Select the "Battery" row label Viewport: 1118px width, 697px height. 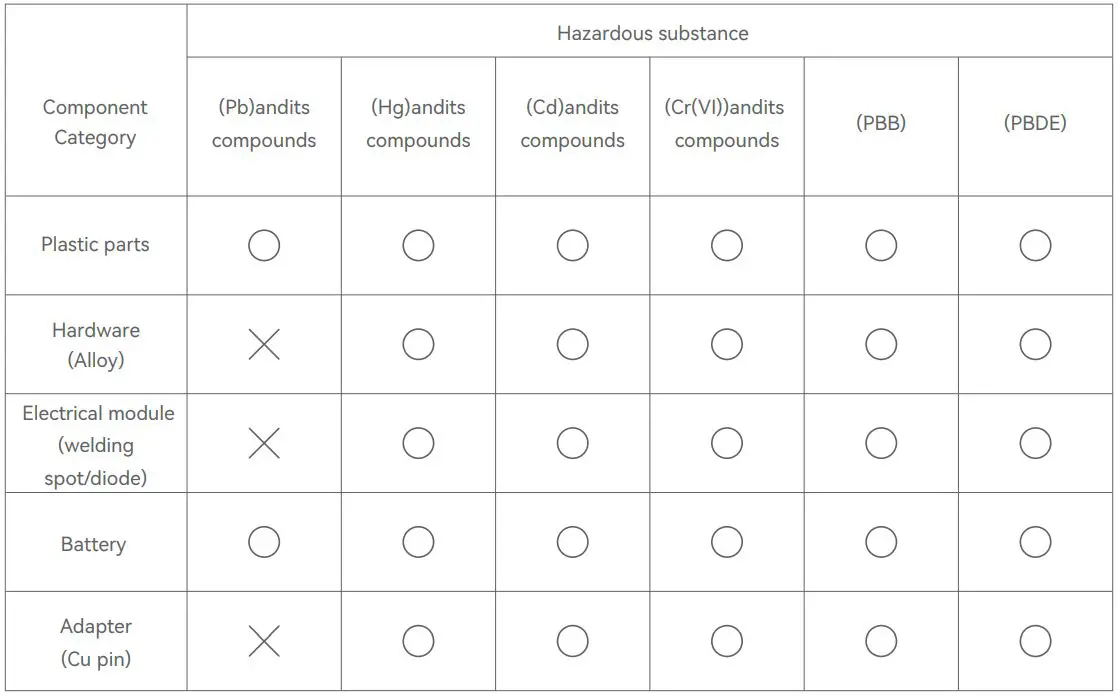click(x=94, y=545)
